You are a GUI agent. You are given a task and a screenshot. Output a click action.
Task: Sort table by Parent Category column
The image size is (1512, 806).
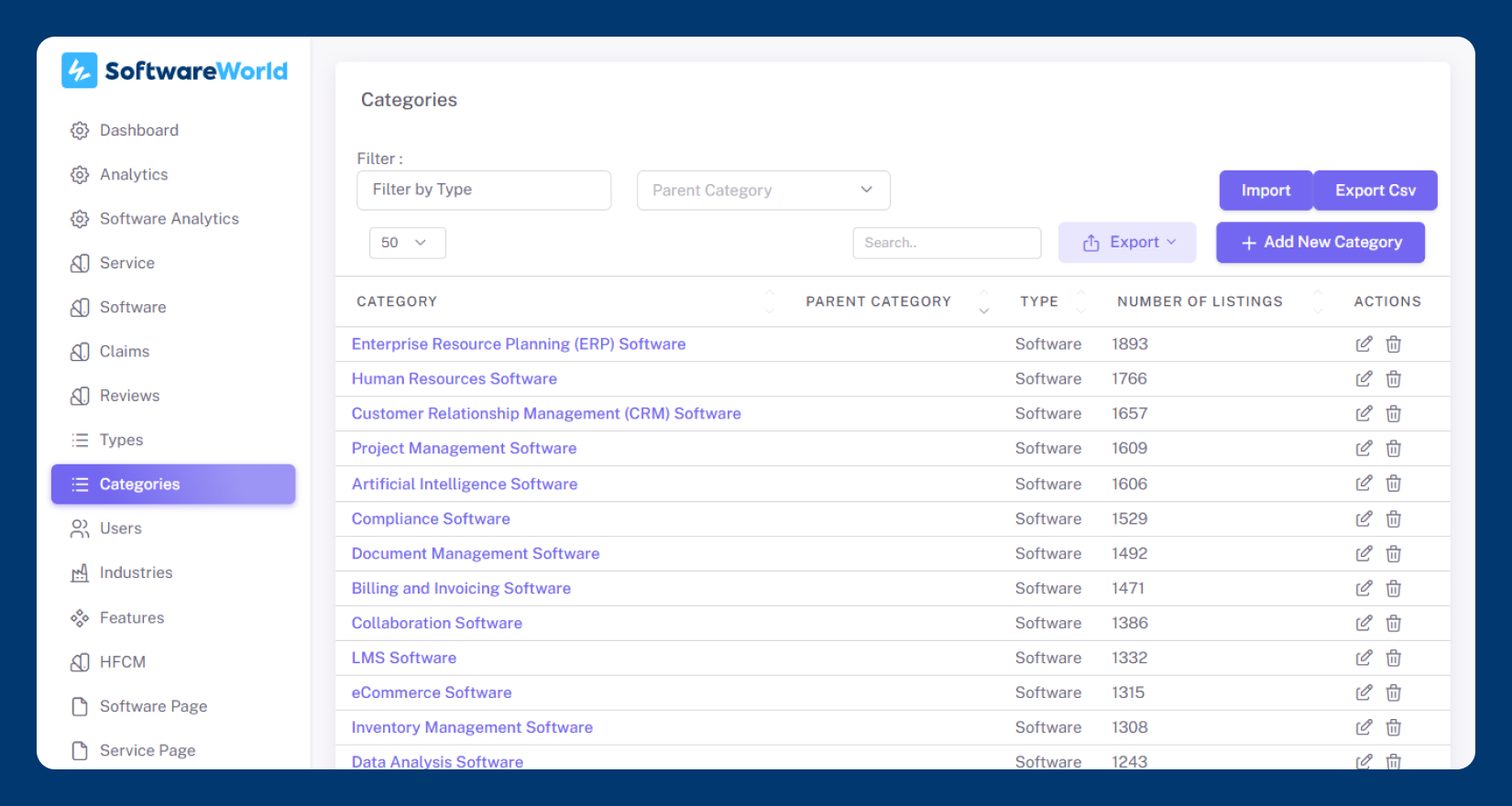pos(983,301)
